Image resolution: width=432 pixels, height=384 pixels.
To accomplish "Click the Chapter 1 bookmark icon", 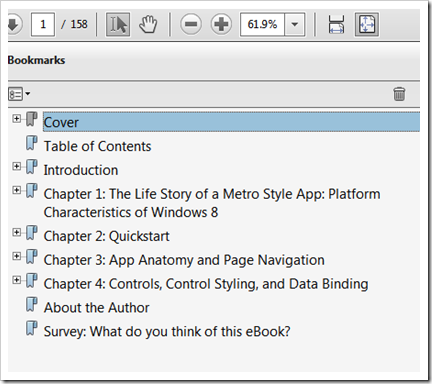I will click(32, 191).
